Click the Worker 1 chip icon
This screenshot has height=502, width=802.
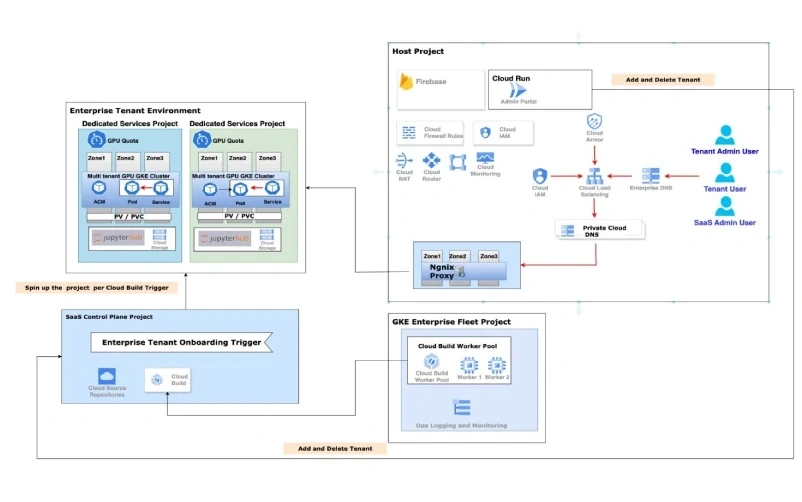[468, 364]
